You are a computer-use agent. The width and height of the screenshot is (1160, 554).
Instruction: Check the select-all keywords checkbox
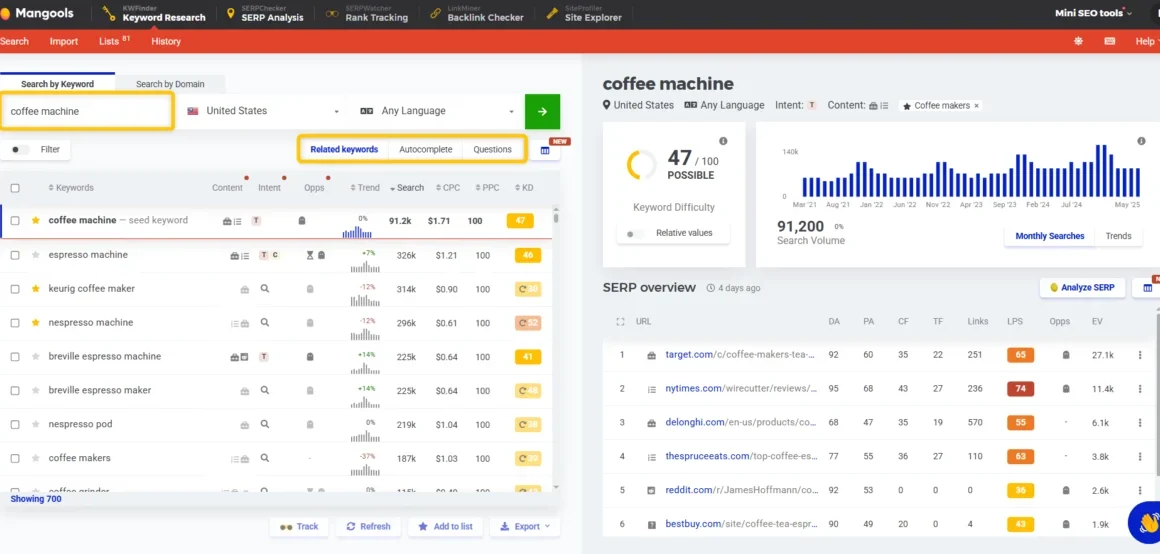(x=15, y=188)
